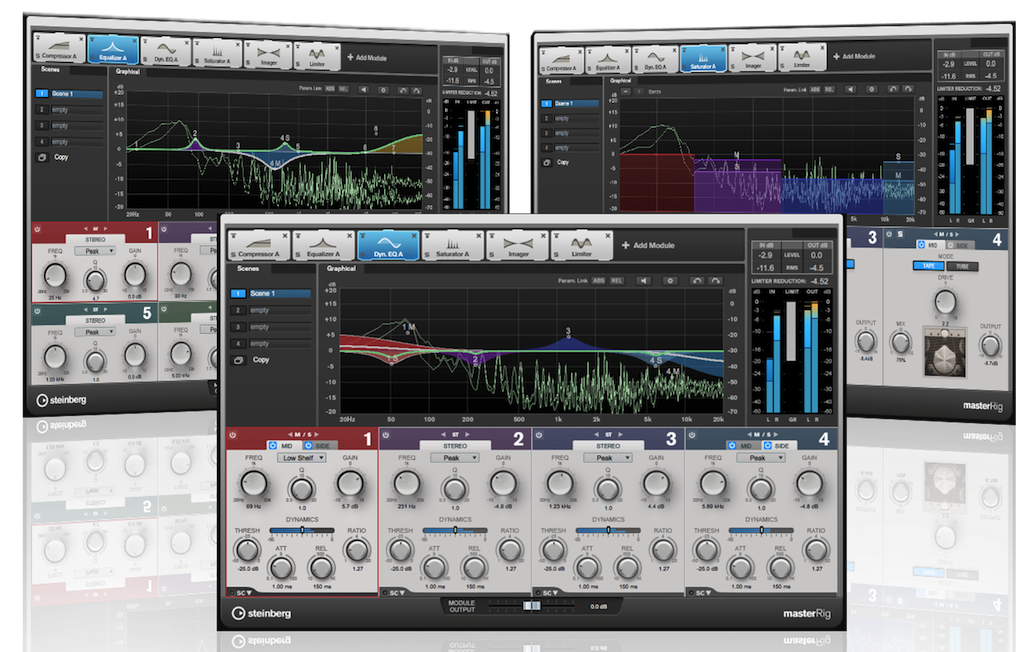Click the settings dot icon in front window toolbar
This screenshot has width=1024, height=652.
669,280
